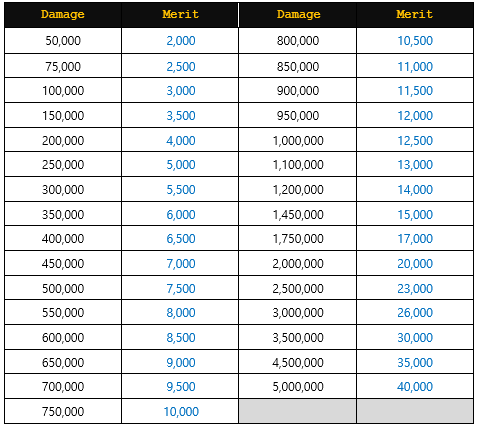Screen dimensions: 480x428
Task: Click the 12,500 merit value
Action: (415, 140)
